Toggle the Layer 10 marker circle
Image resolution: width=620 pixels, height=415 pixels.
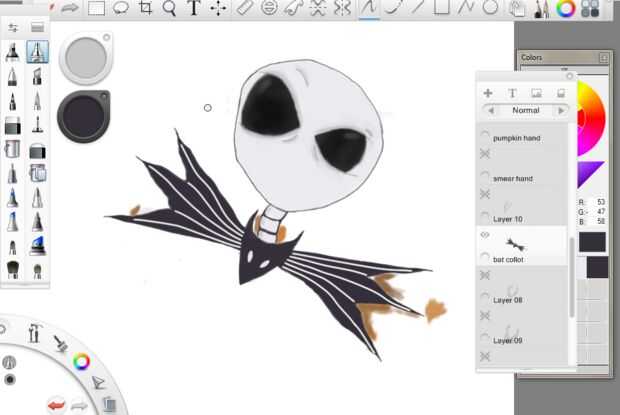point(485,216)
